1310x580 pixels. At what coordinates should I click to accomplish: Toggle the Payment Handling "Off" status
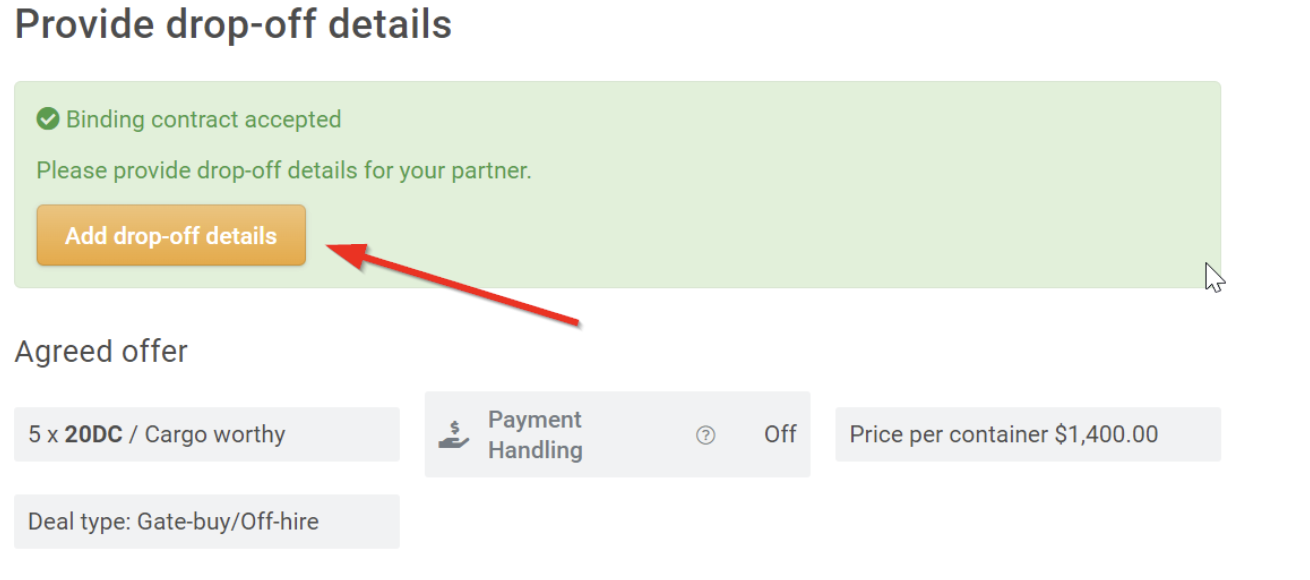[x=780, y=434]
